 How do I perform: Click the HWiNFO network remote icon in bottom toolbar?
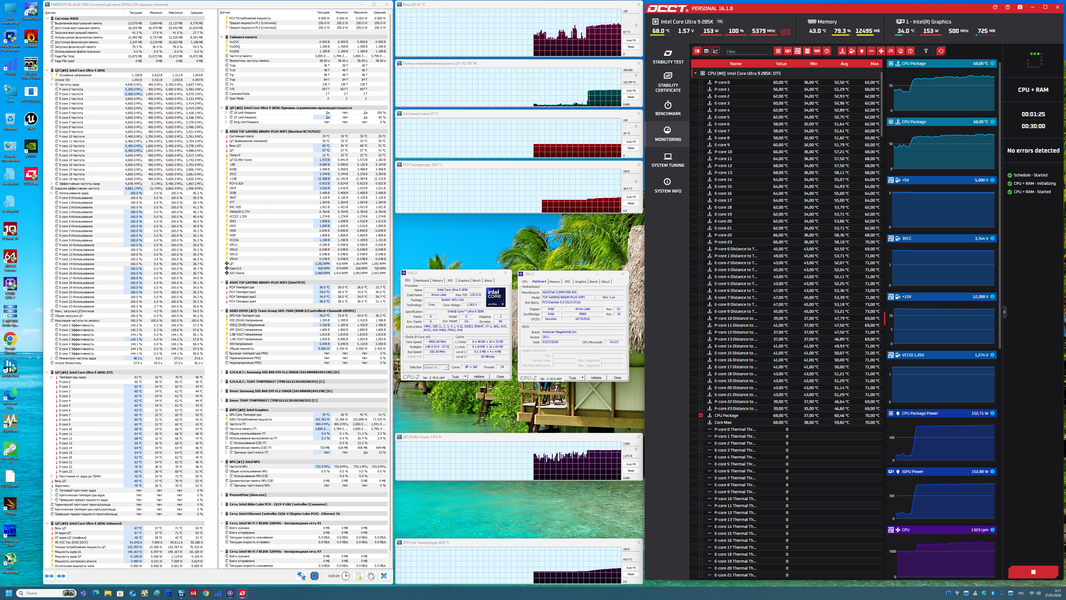click(x=301, y=576)
